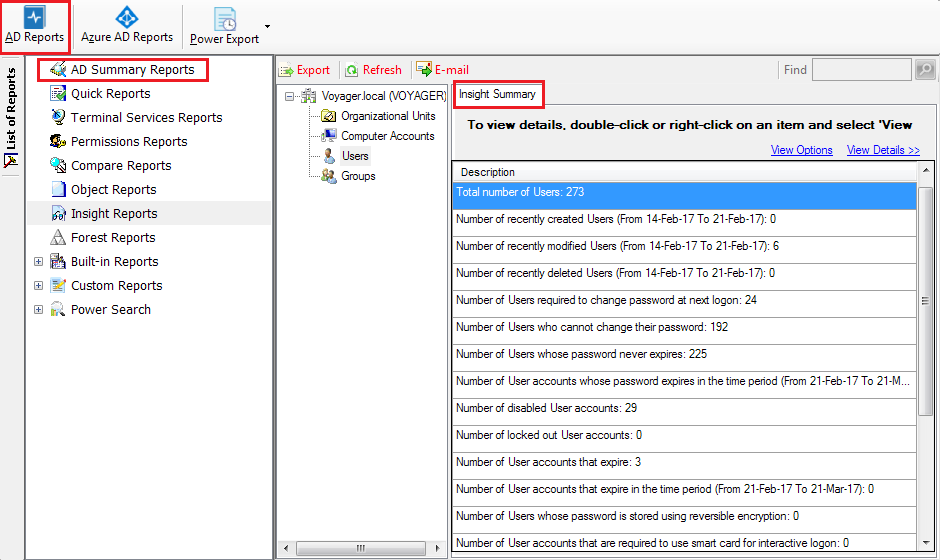Viewport: 940px width, 560px height.
Task: Open the Power Export dropdown arrow
Action: (267, 26)
